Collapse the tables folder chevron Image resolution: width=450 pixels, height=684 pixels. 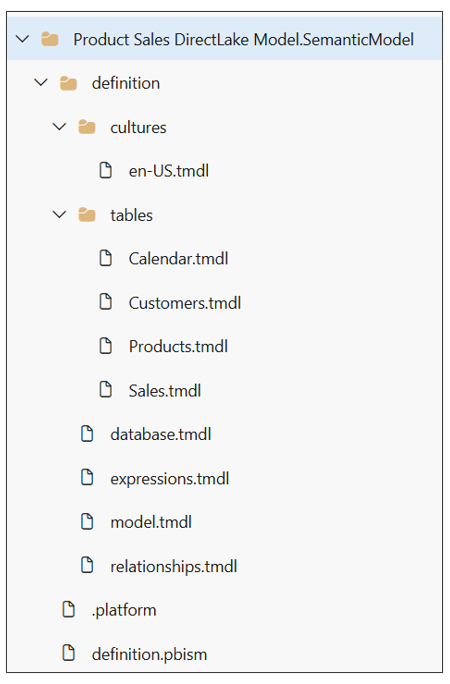(59, 215)
